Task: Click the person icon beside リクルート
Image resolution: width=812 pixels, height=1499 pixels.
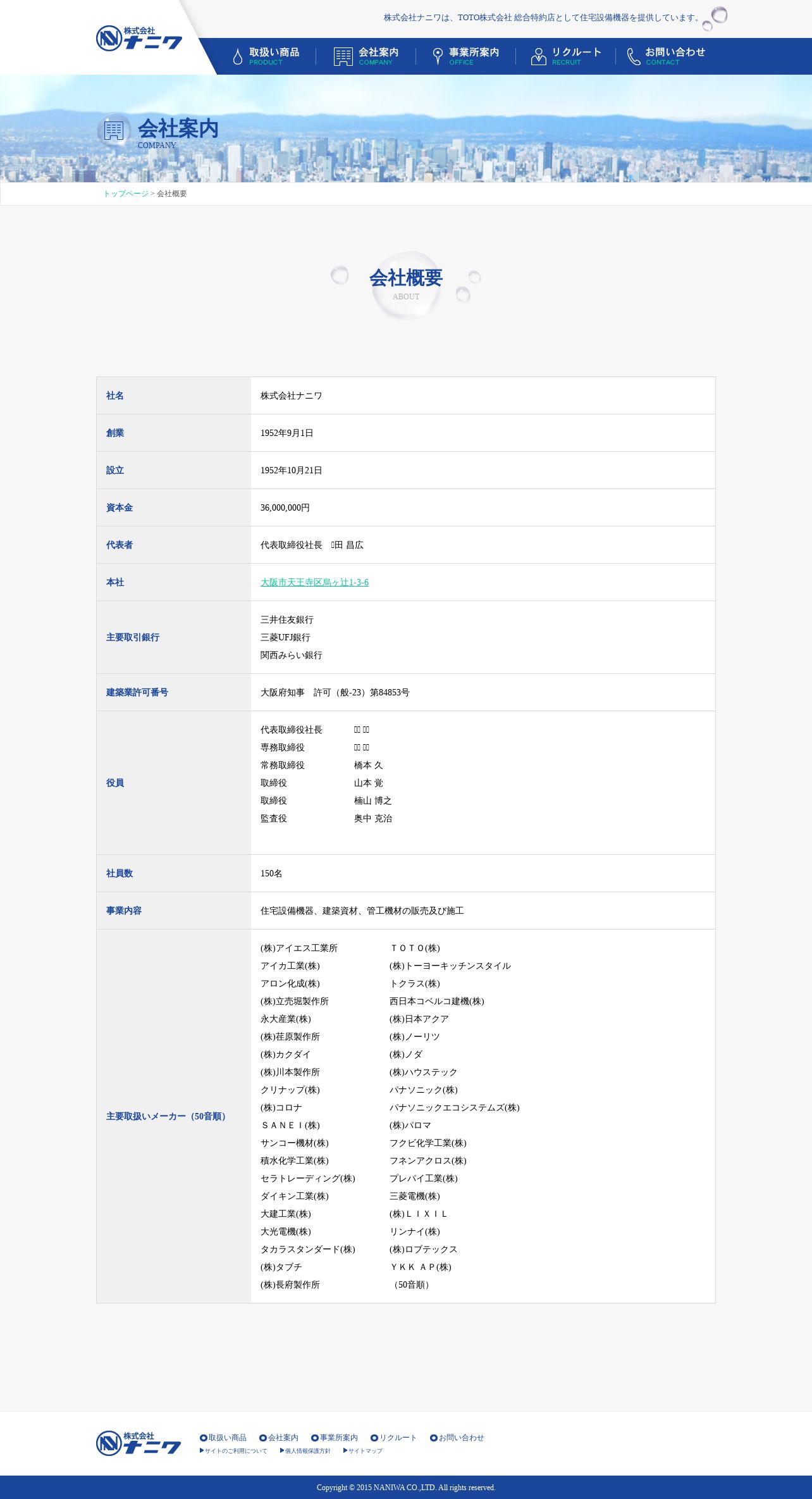Action: tap(539, 56)
